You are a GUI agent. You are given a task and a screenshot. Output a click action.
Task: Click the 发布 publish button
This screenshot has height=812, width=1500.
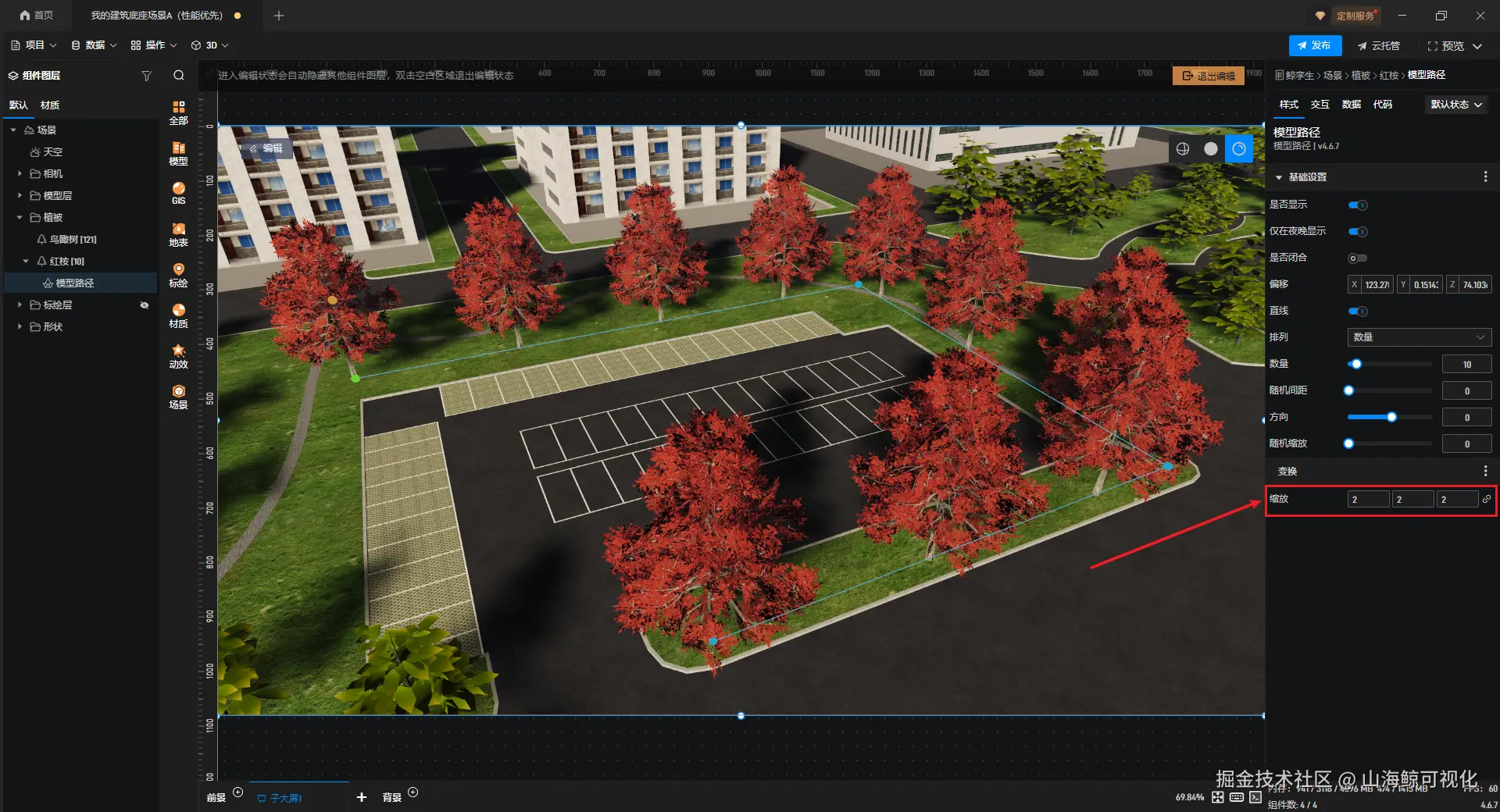[x=1315, y=46]
